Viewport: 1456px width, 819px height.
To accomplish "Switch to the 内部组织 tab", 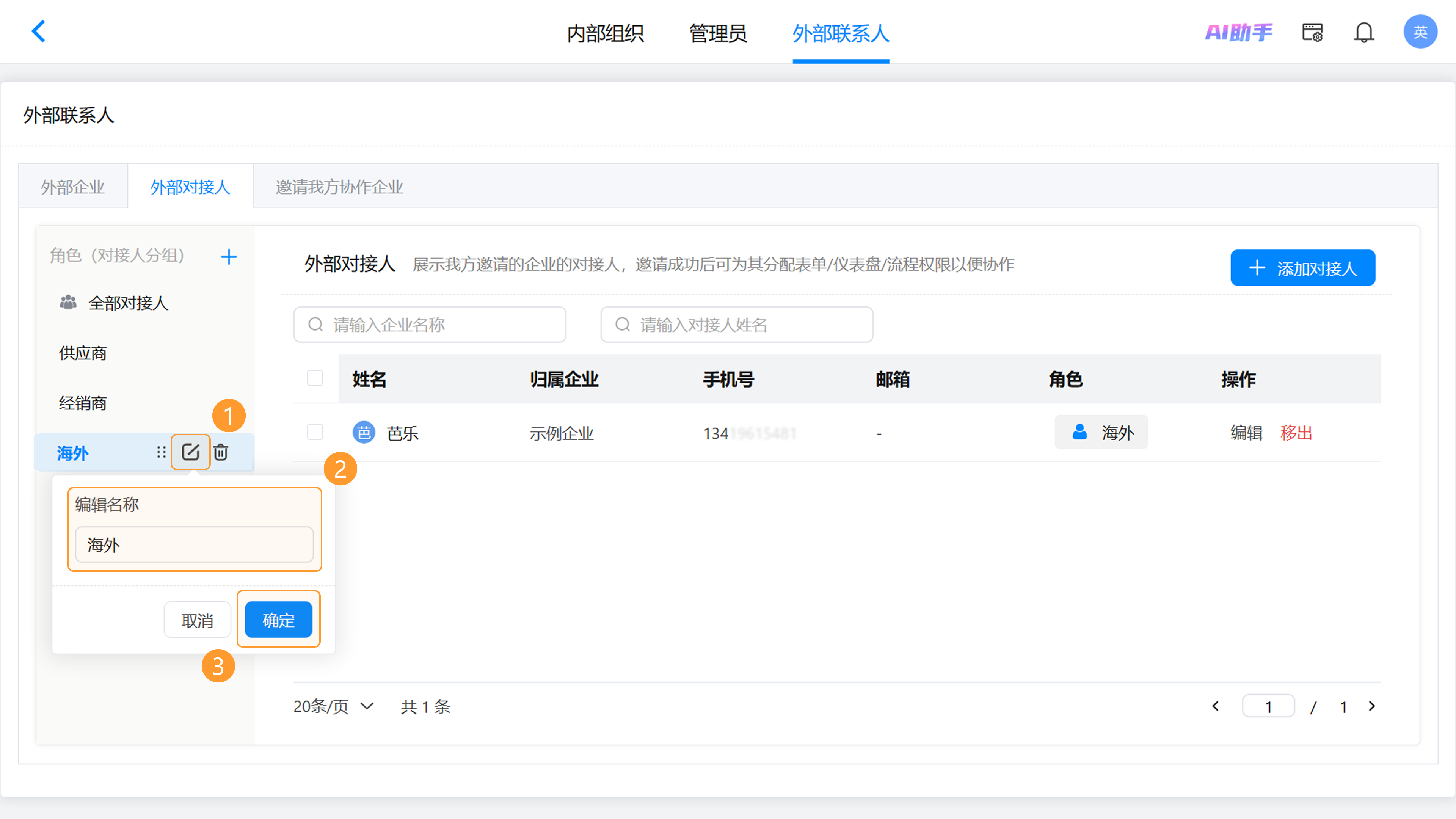I will pyautogui.click(x=606, y=33).
